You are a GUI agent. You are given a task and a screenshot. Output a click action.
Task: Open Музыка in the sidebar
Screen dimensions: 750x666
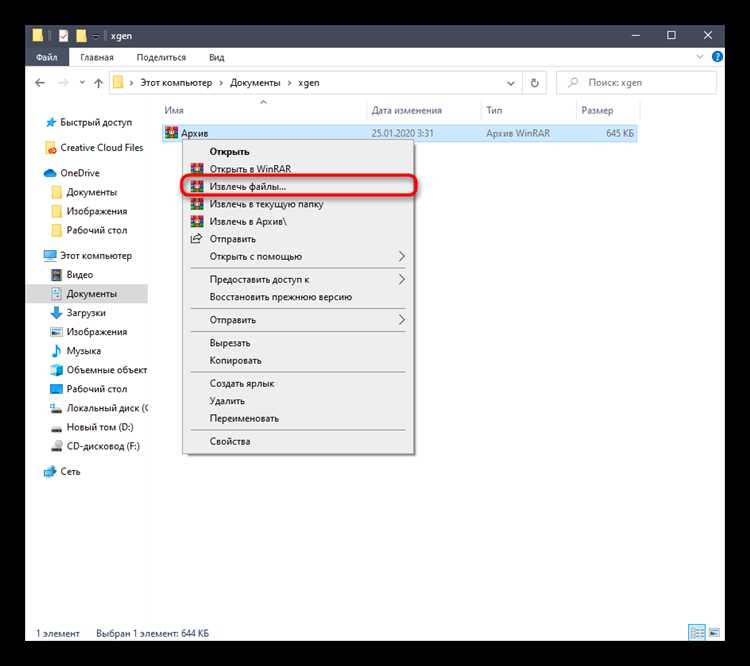pyautogui.click(x=77, y=351)
